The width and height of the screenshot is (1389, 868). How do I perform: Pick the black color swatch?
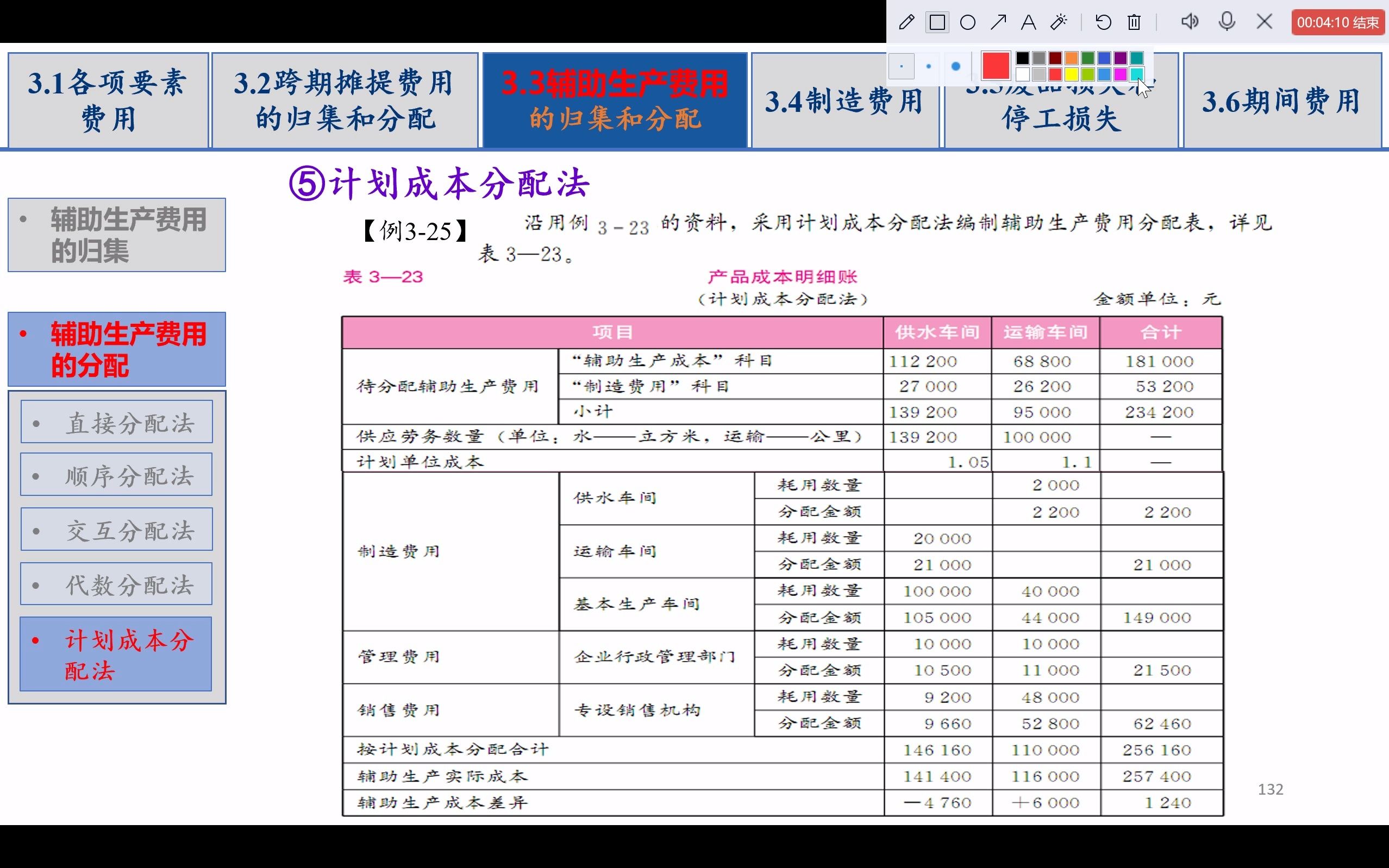click(1022, 58)
